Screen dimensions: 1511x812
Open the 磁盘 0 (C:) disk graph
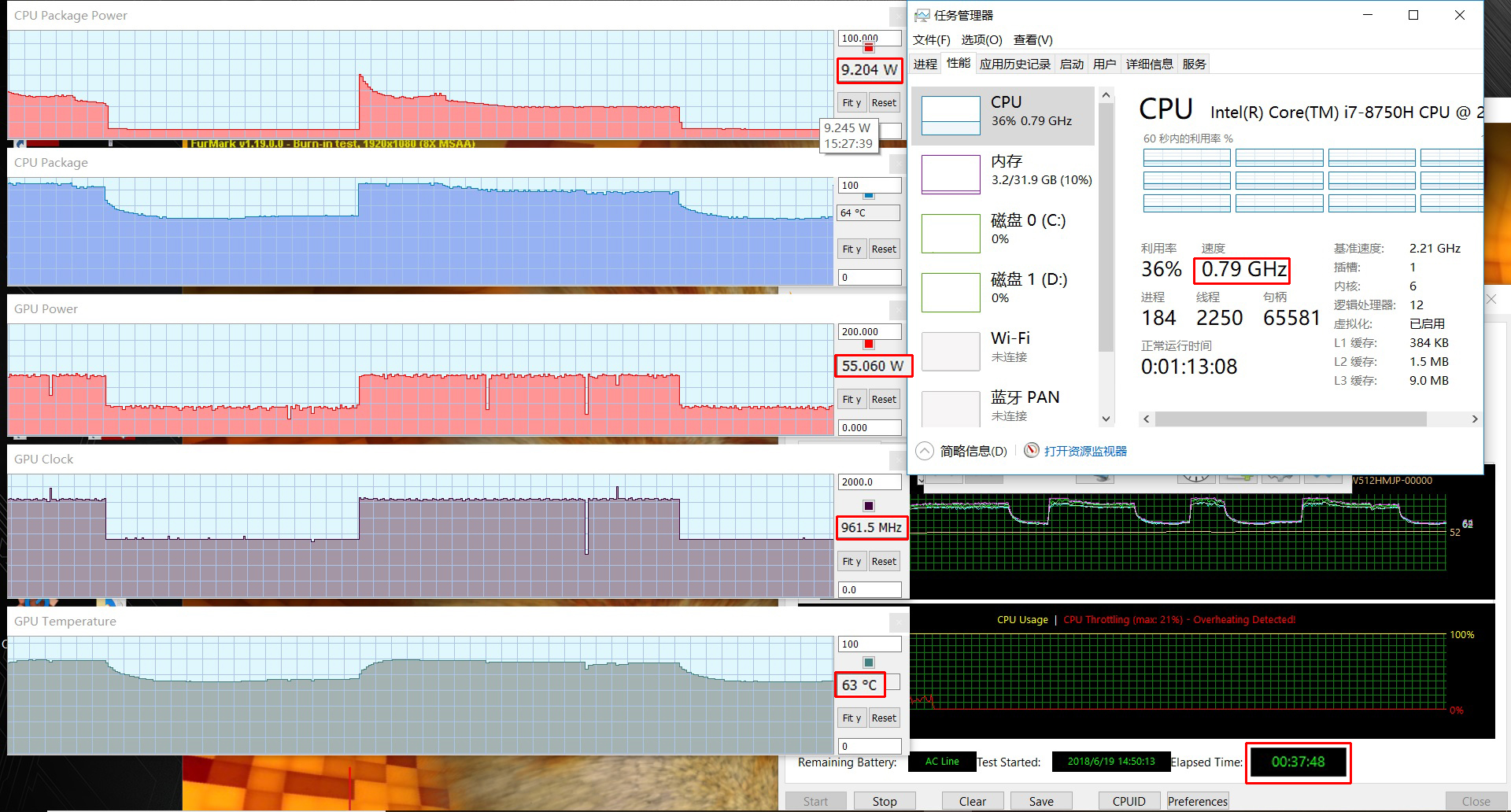(x=950, y=233)
